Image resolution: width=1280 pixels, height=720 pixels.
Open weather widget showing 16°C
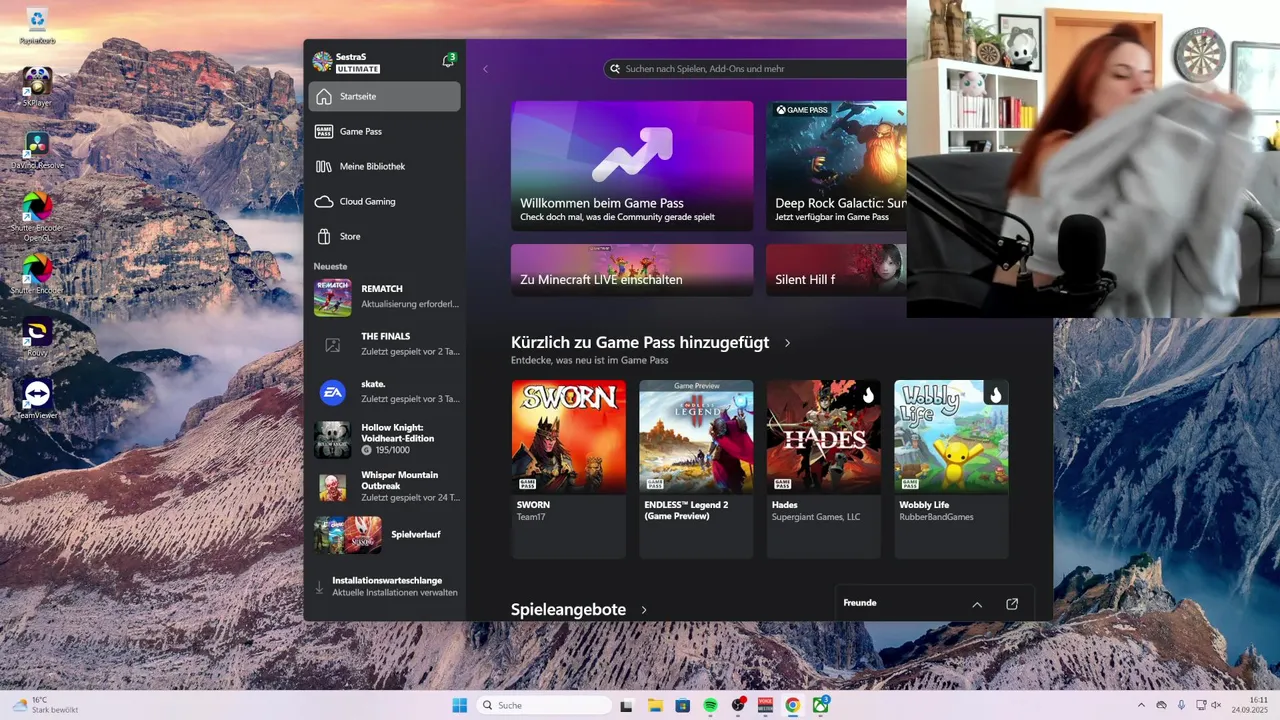pyautogui.click(x=45, y=705)
